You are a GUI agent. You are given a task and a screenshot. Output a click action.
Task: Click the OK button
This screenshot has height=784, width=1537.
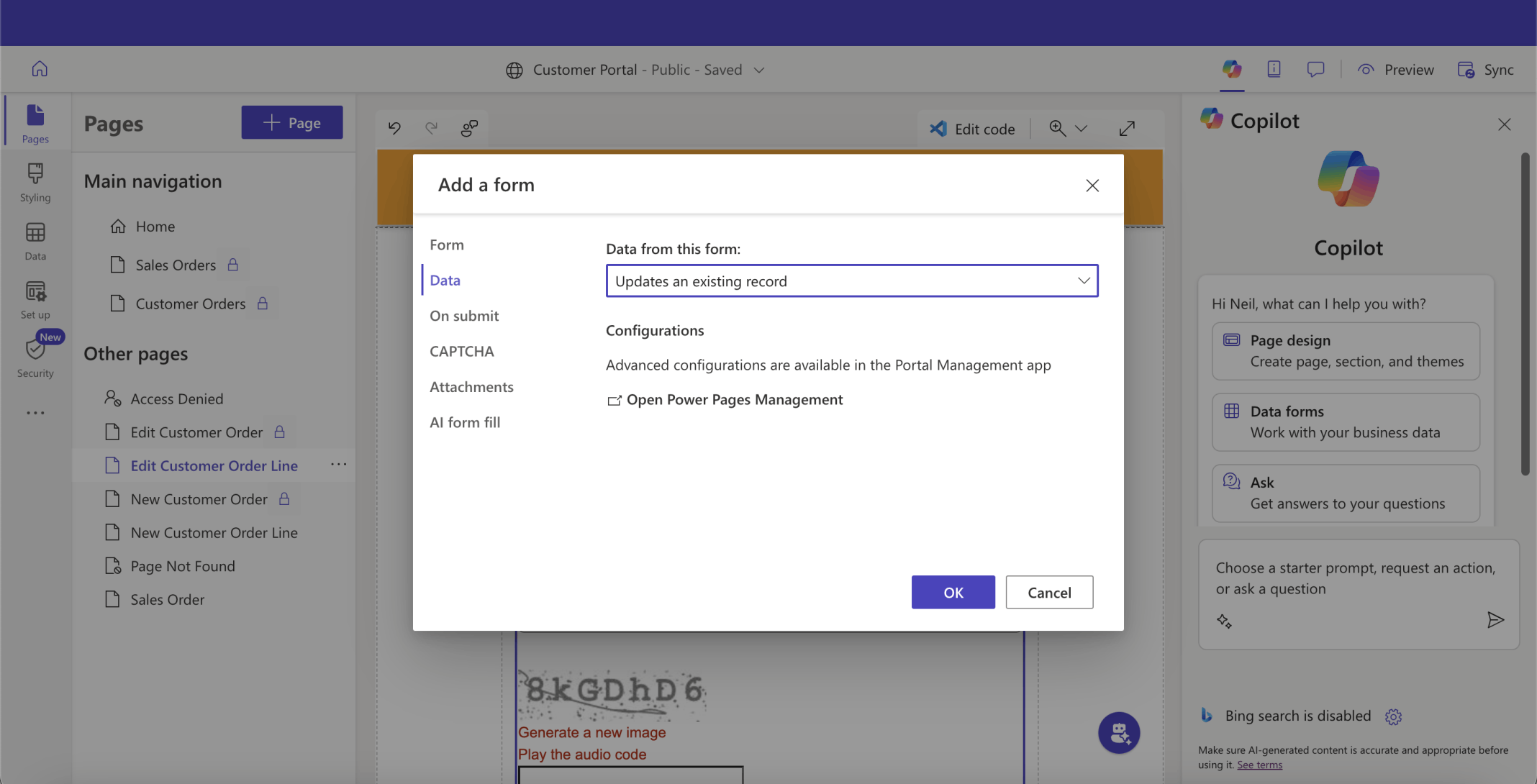[x=953, y=592]
